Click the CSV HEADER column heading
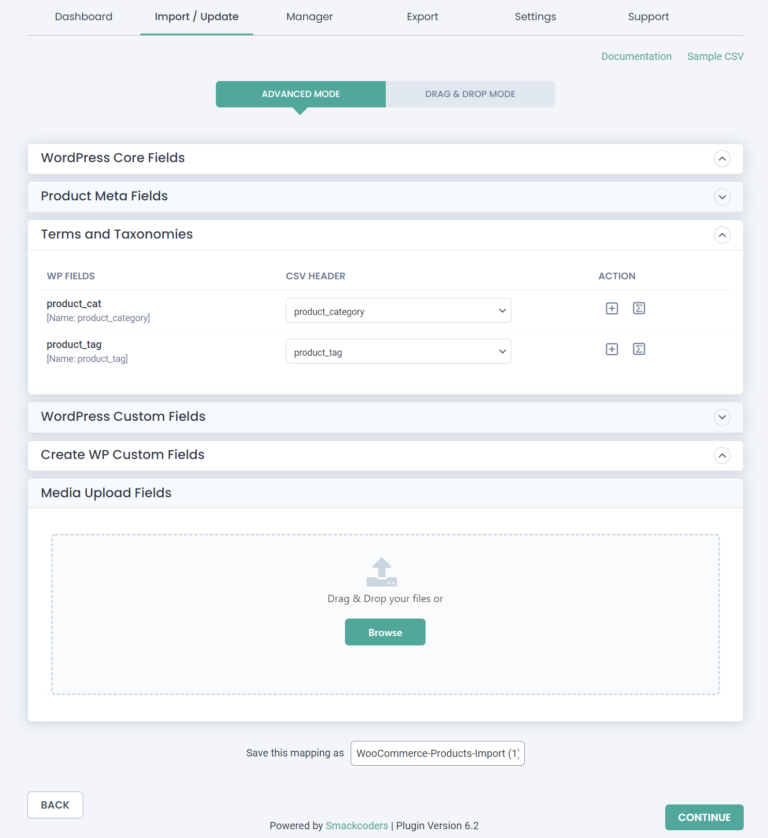768x838 pixels. [315, 276]
